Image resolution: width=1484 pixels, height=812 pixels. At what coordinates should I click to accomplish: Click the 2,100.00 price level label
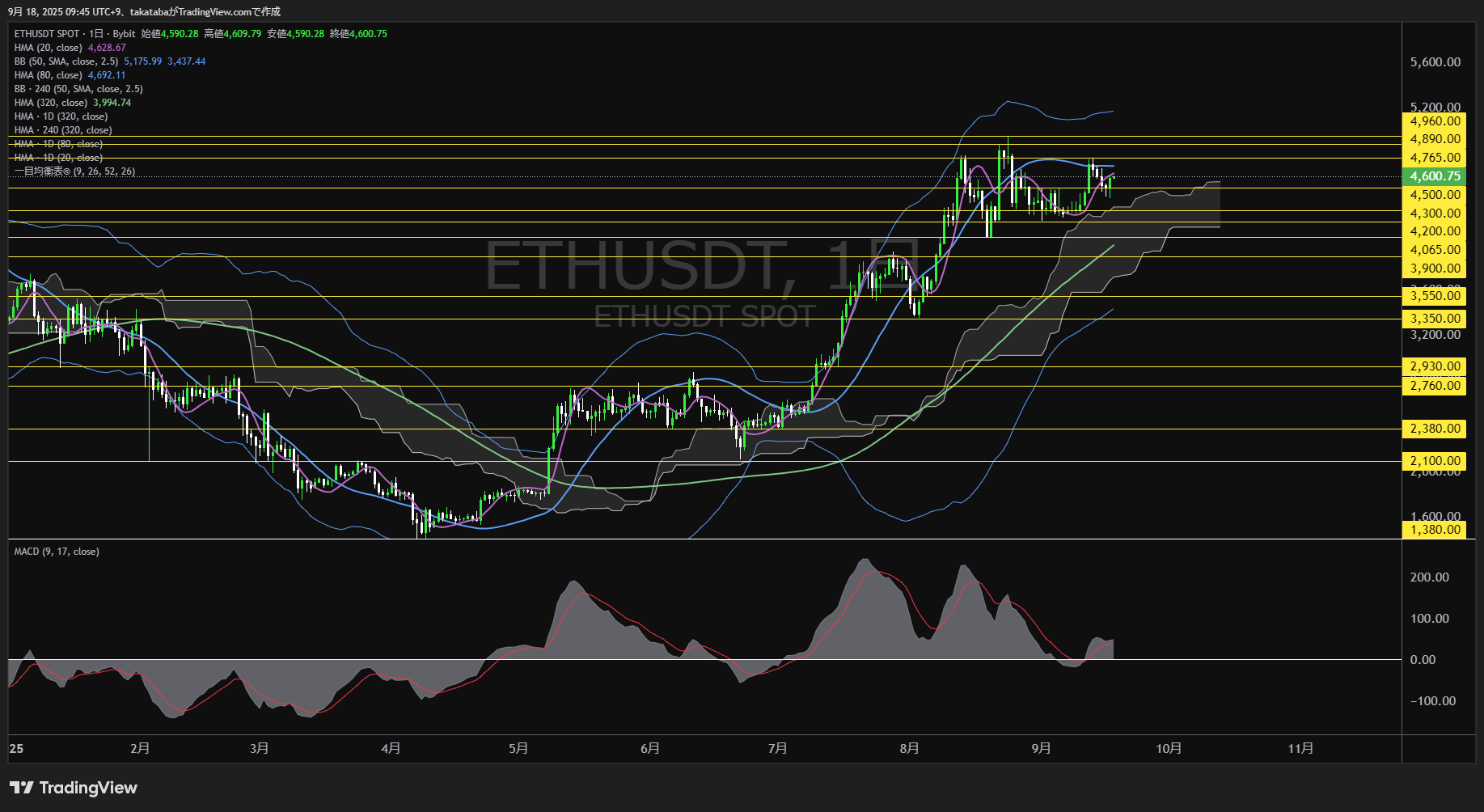pos(1434,461)
